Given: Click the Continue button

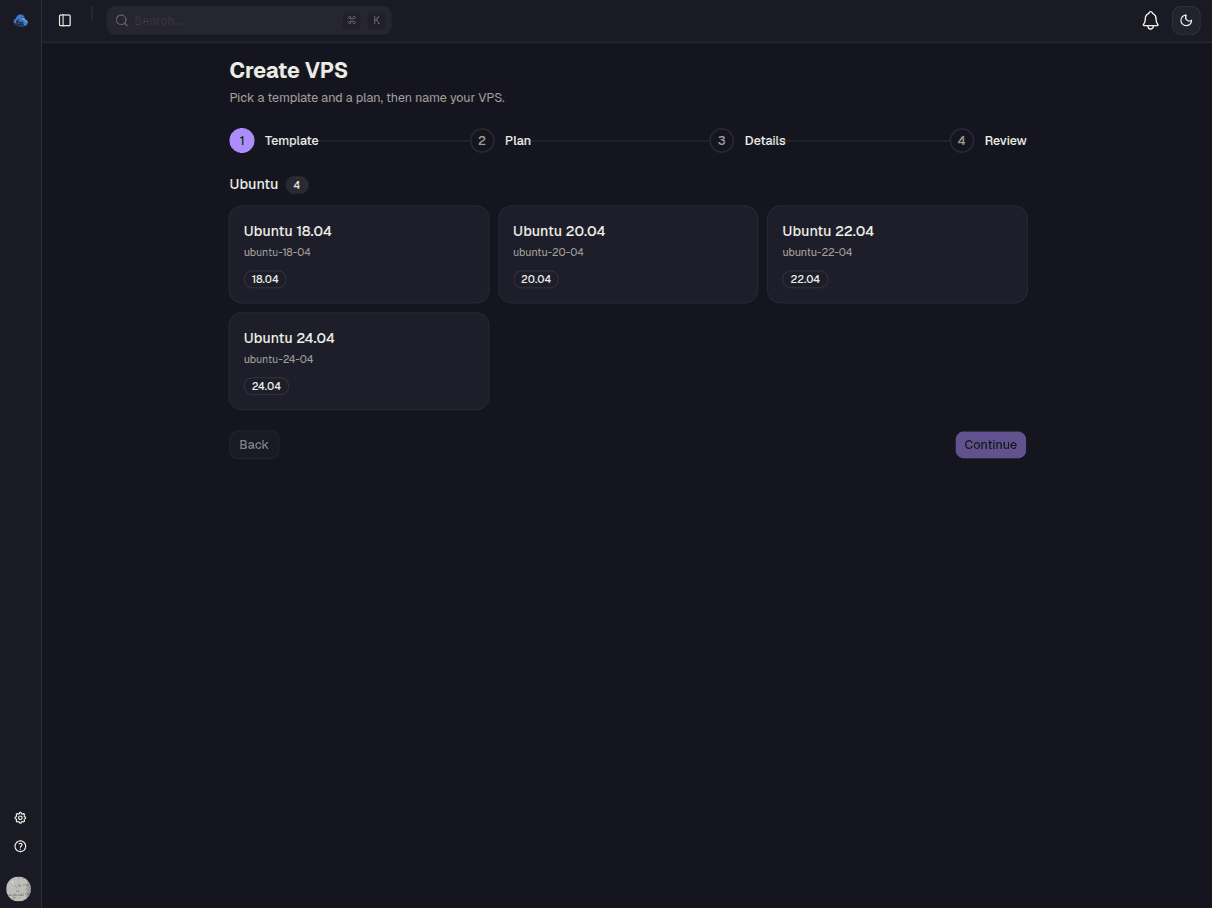Looking at the screenshot, I should [990, 445].
